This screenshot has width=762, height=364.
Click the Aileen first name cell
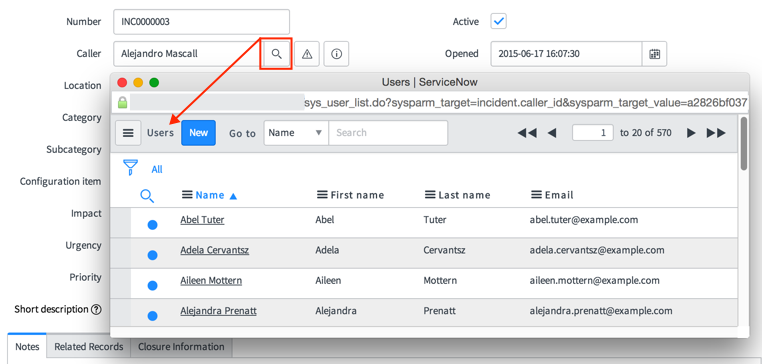pos(328,280)
